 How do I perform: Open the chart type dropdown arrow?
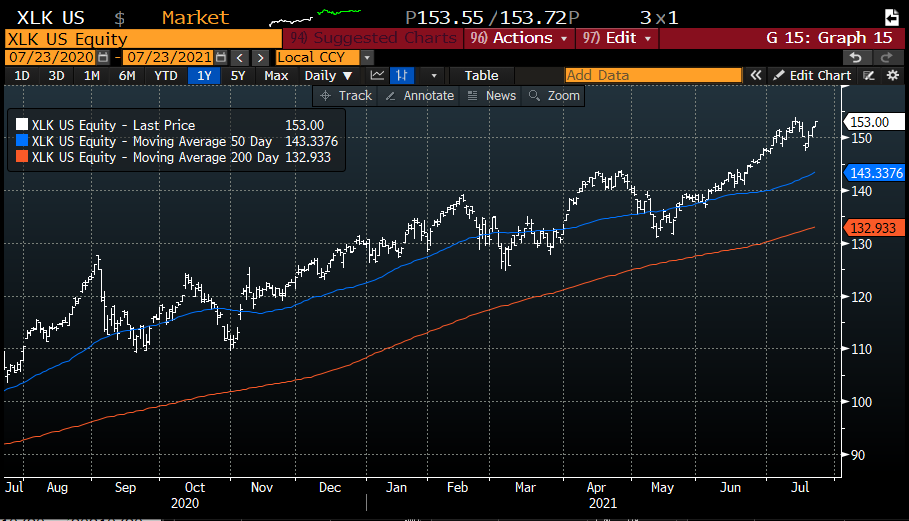(x=433, y=75)
